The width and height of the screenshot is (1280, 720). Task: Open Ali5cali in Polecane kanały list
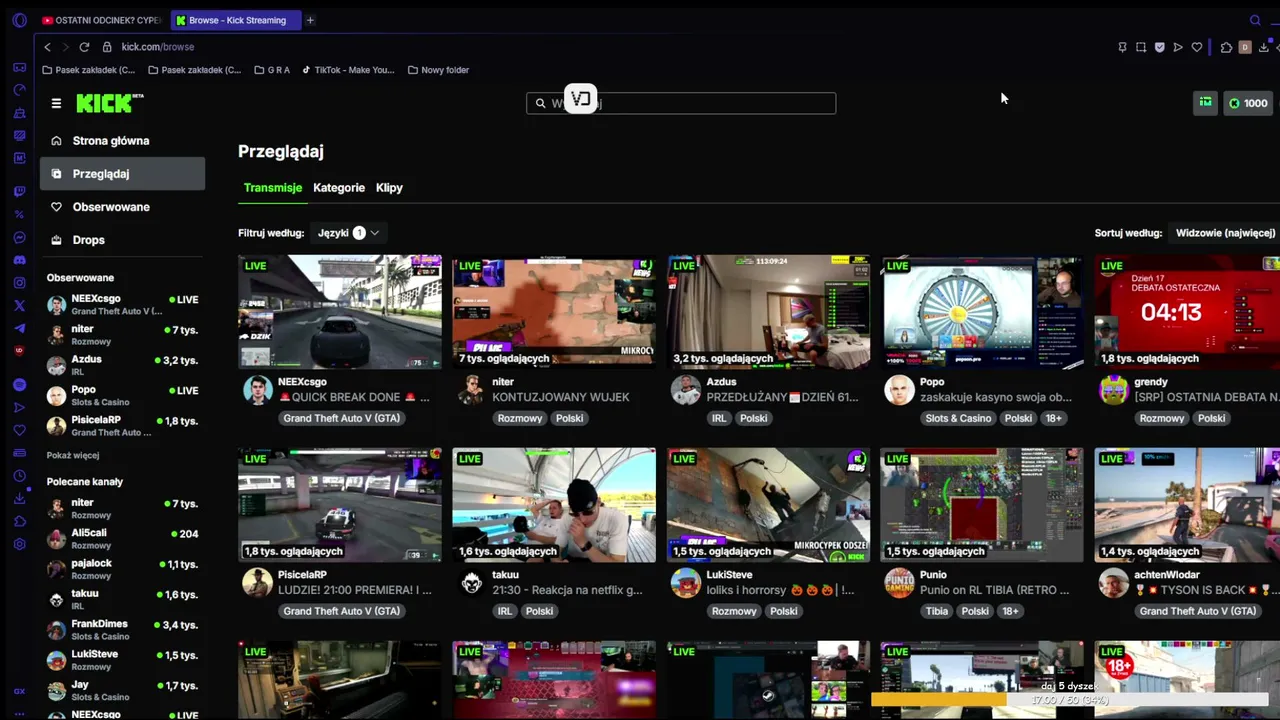point(122,539)
